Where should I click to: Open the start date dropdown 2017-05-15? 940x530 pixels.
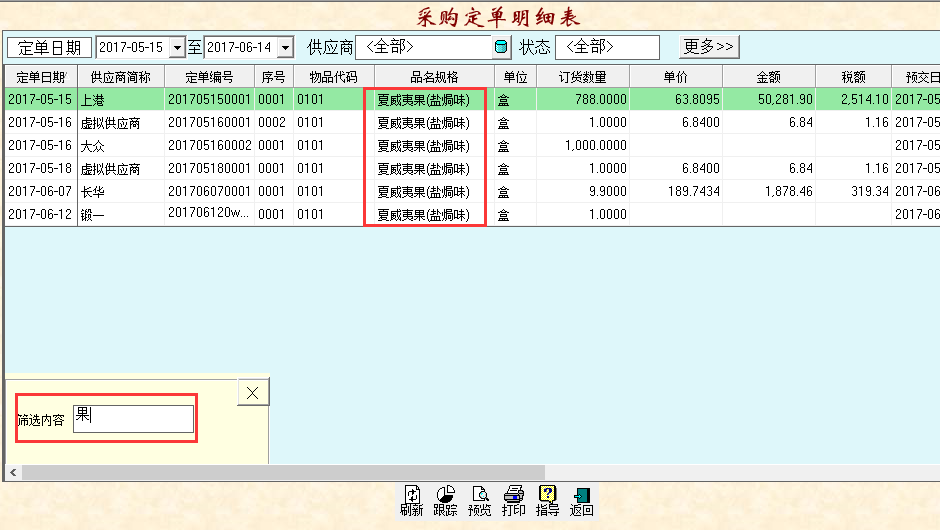(177, 47)
